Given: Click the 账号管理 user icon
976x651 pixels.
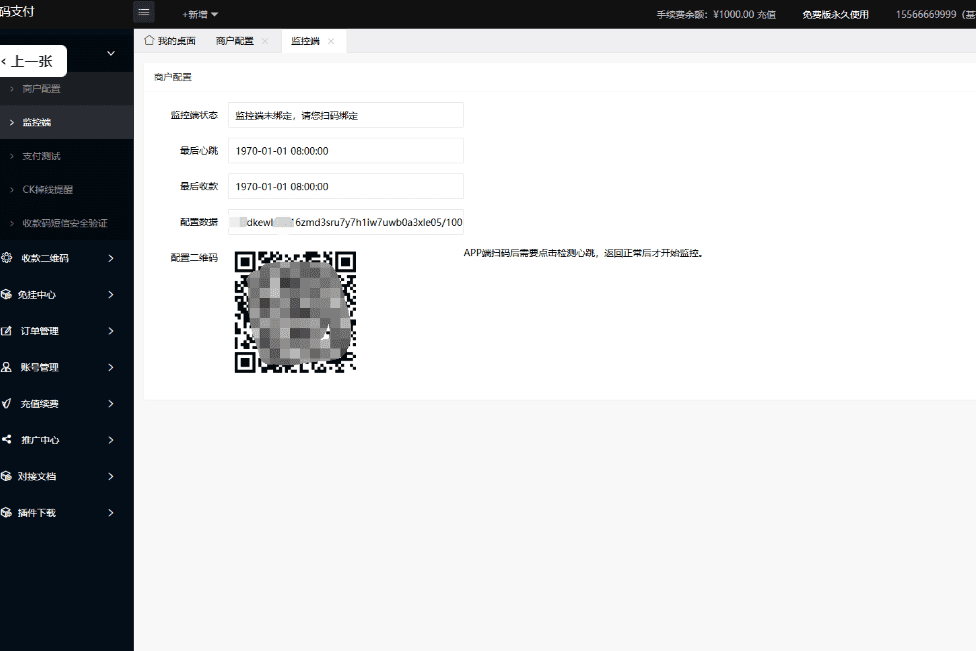Looking at the screenshot, I should tap(6, 367).
